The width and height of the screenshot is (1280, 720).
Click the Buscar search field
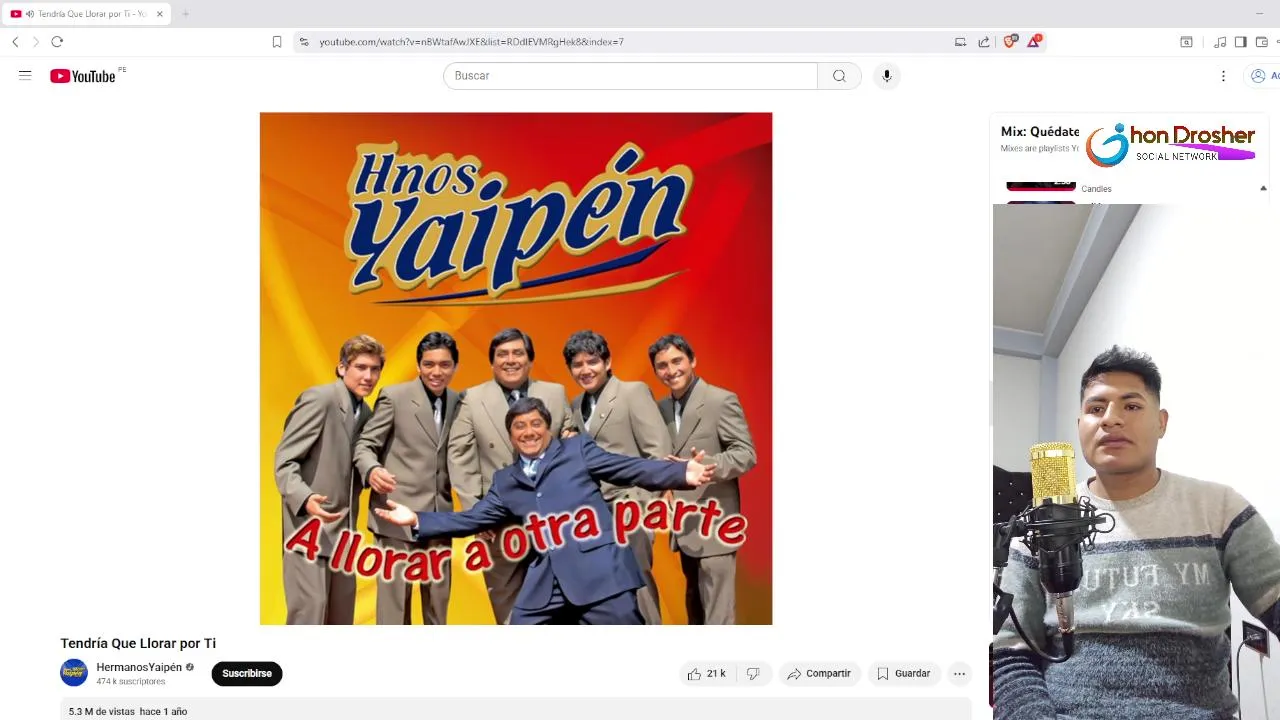click(630, 76)
